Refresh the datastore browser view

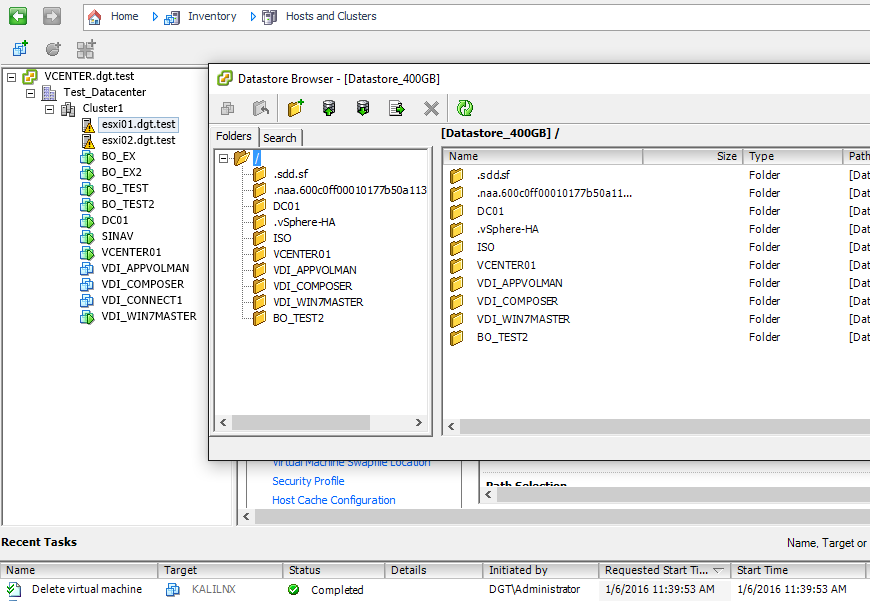click(x=465, y=108)
